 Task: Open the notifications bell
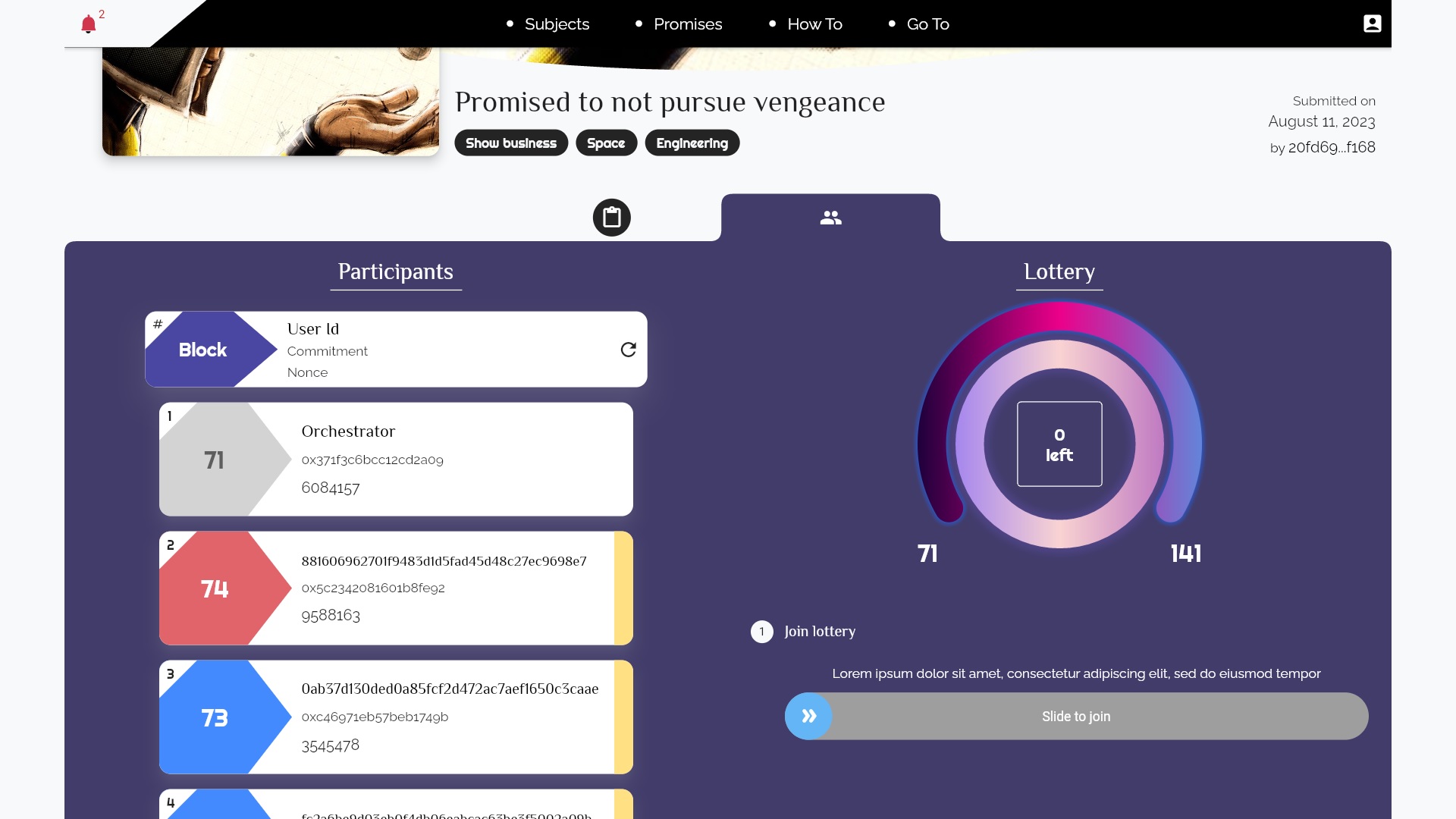pyautogui.click(x=89, y=24)
